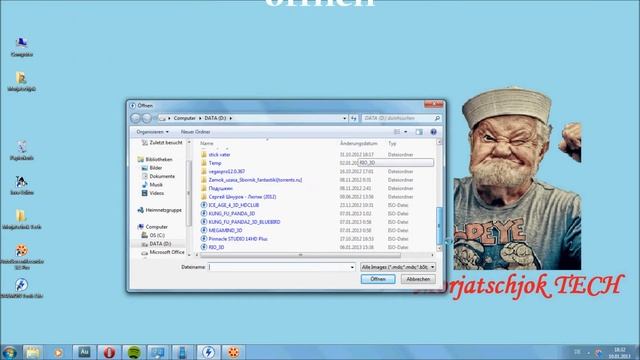This screenshot has height=360, width=640.
Task: Click the Back arrow in Öffnen dialog
Action: point(136,118)
